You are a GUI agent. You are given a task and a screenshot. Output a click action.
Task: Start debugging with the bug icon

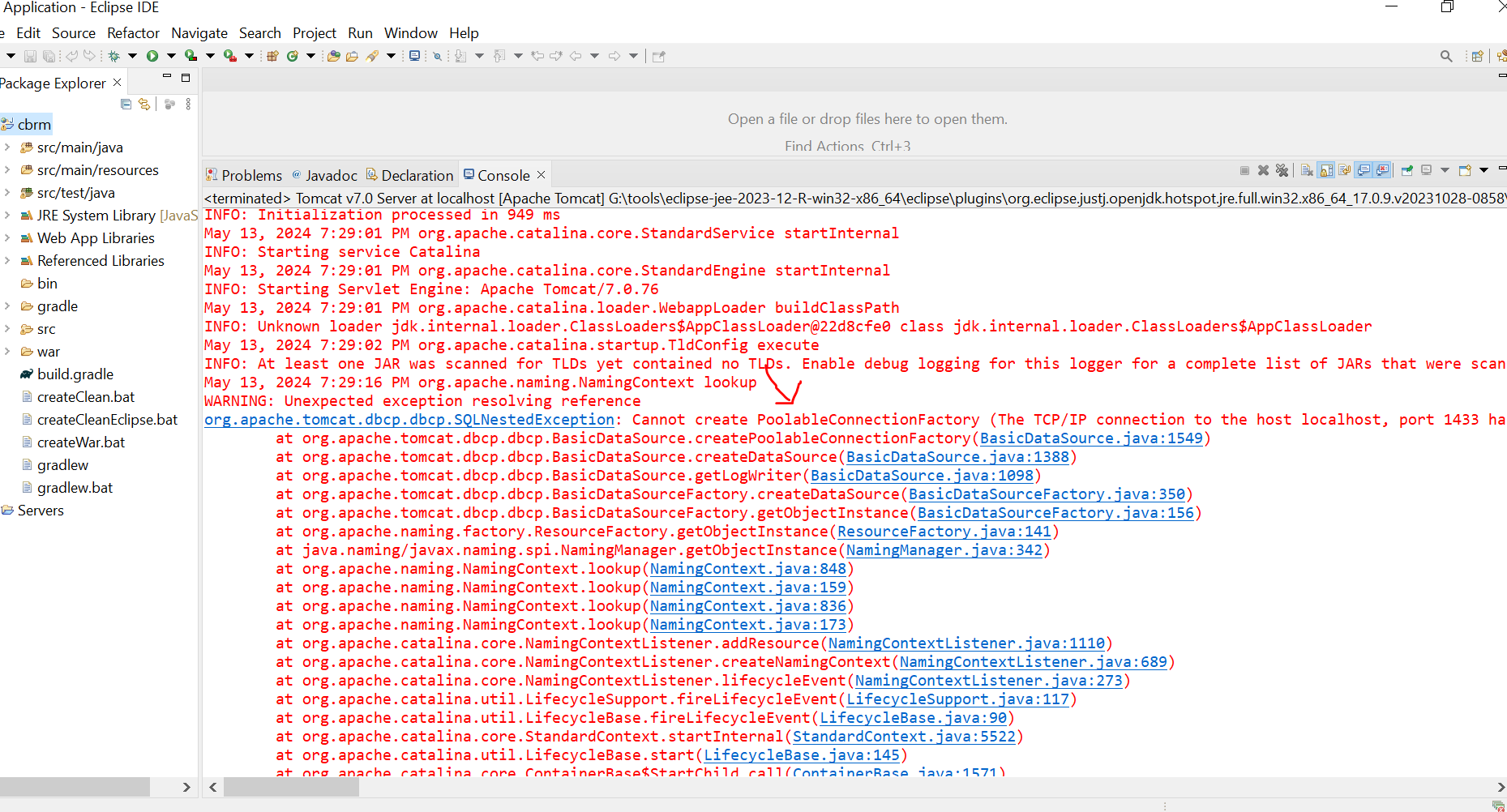point(113,56)
